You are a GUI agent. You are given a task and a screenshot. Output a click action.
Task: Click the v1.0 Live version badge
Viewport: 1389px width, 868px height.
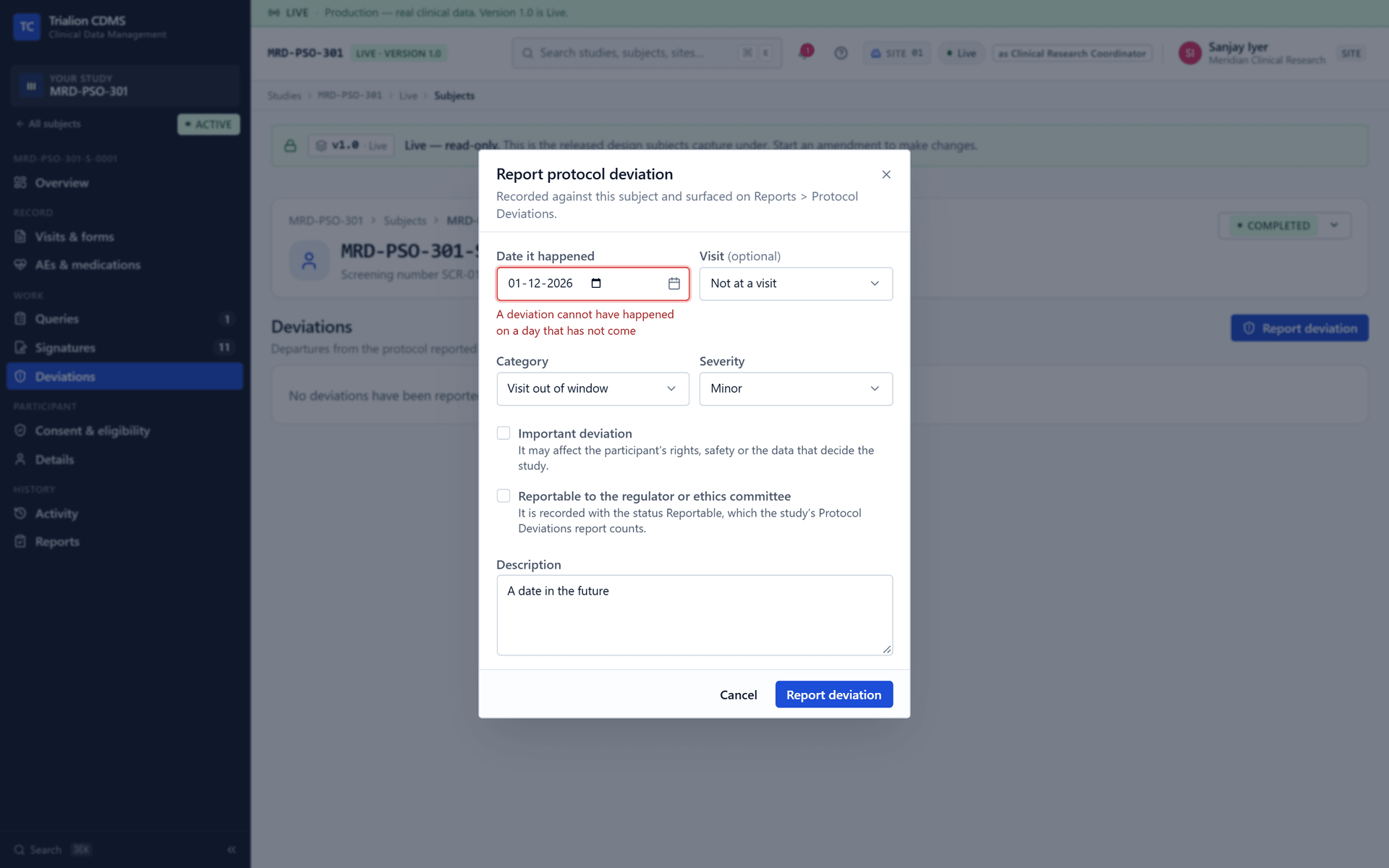pyautogui.click(x=352, y=145)
